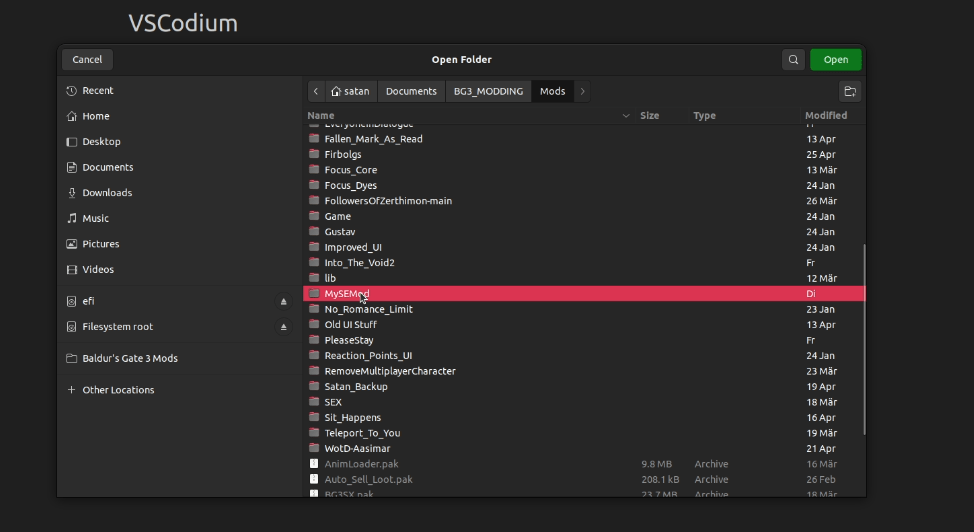Jump to satan home in path bar
Viewport: 974px width, 532px height.
350,91
